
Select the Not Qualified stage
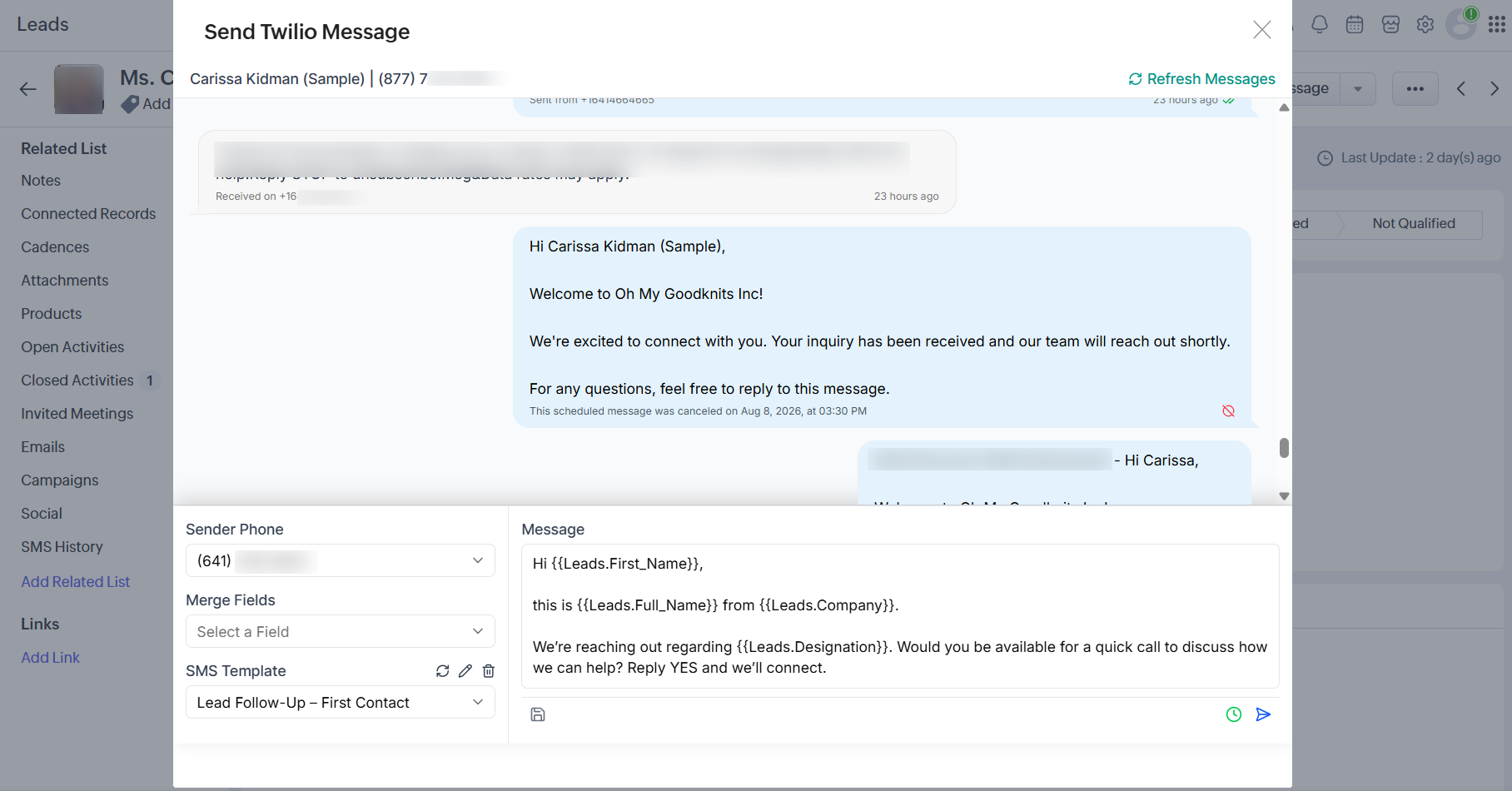(x=1413, y=224)
